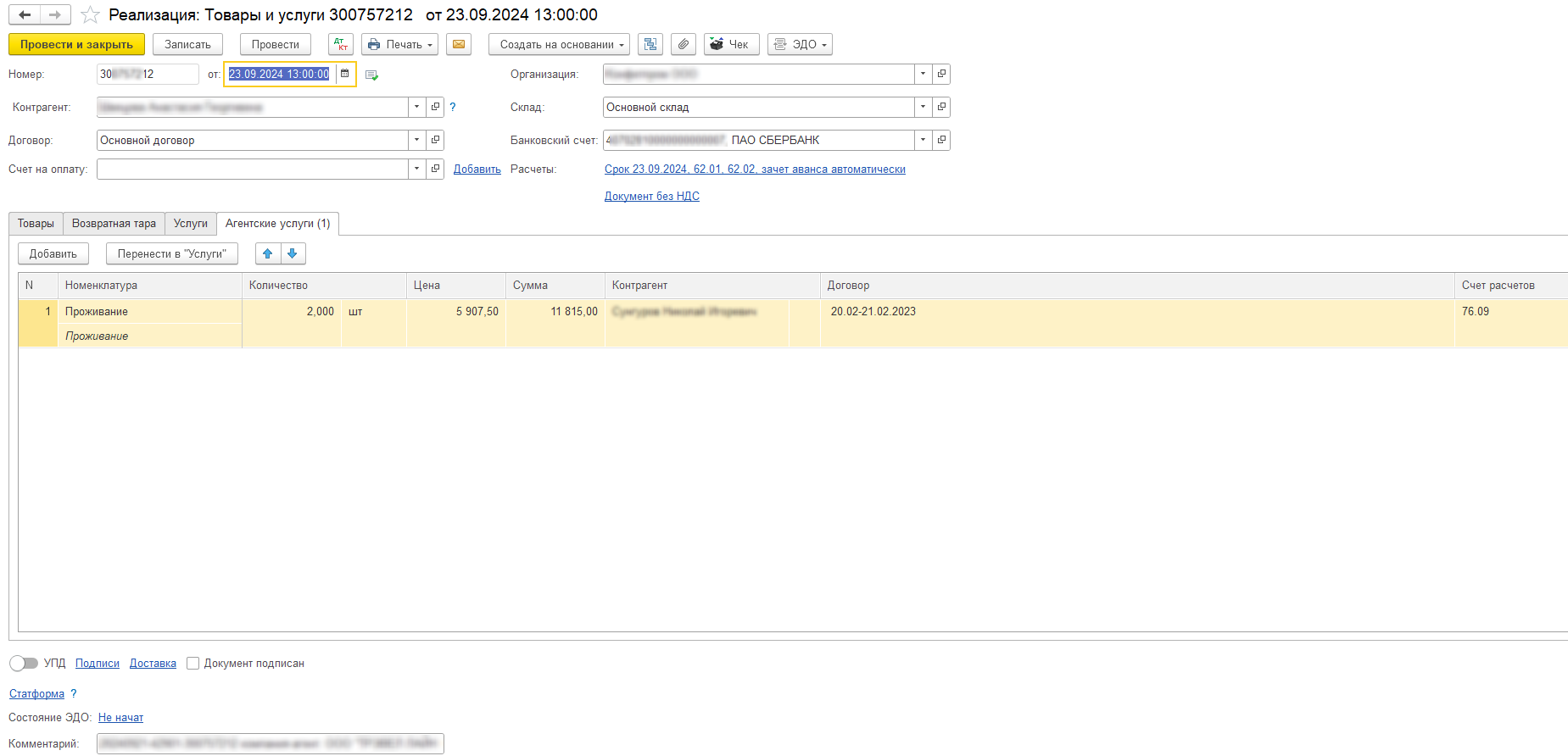Viewport: 1568px width, 756px height.
Task: Open Счет на оплату with open-form icon
Action: (435, 169)
